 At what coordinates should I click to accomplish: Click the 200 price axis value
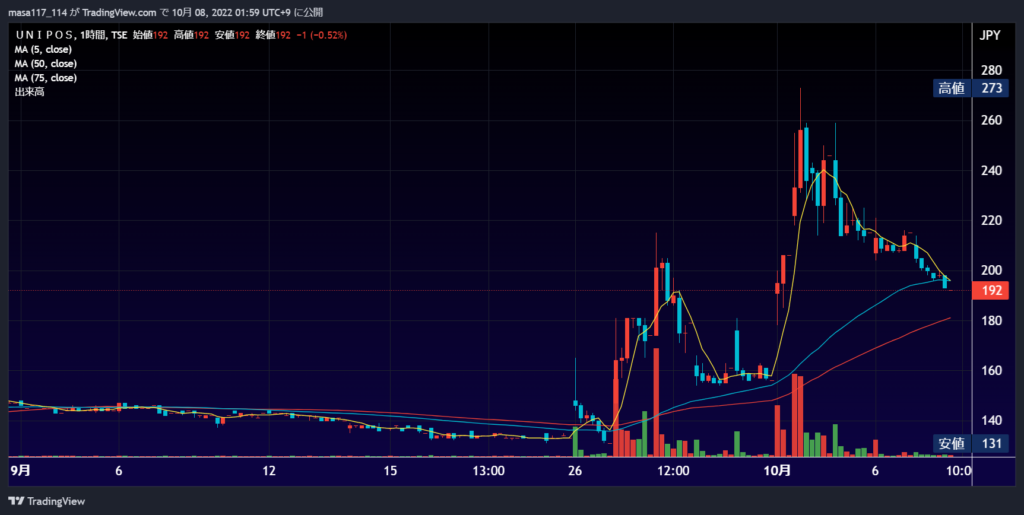(991, 270)
